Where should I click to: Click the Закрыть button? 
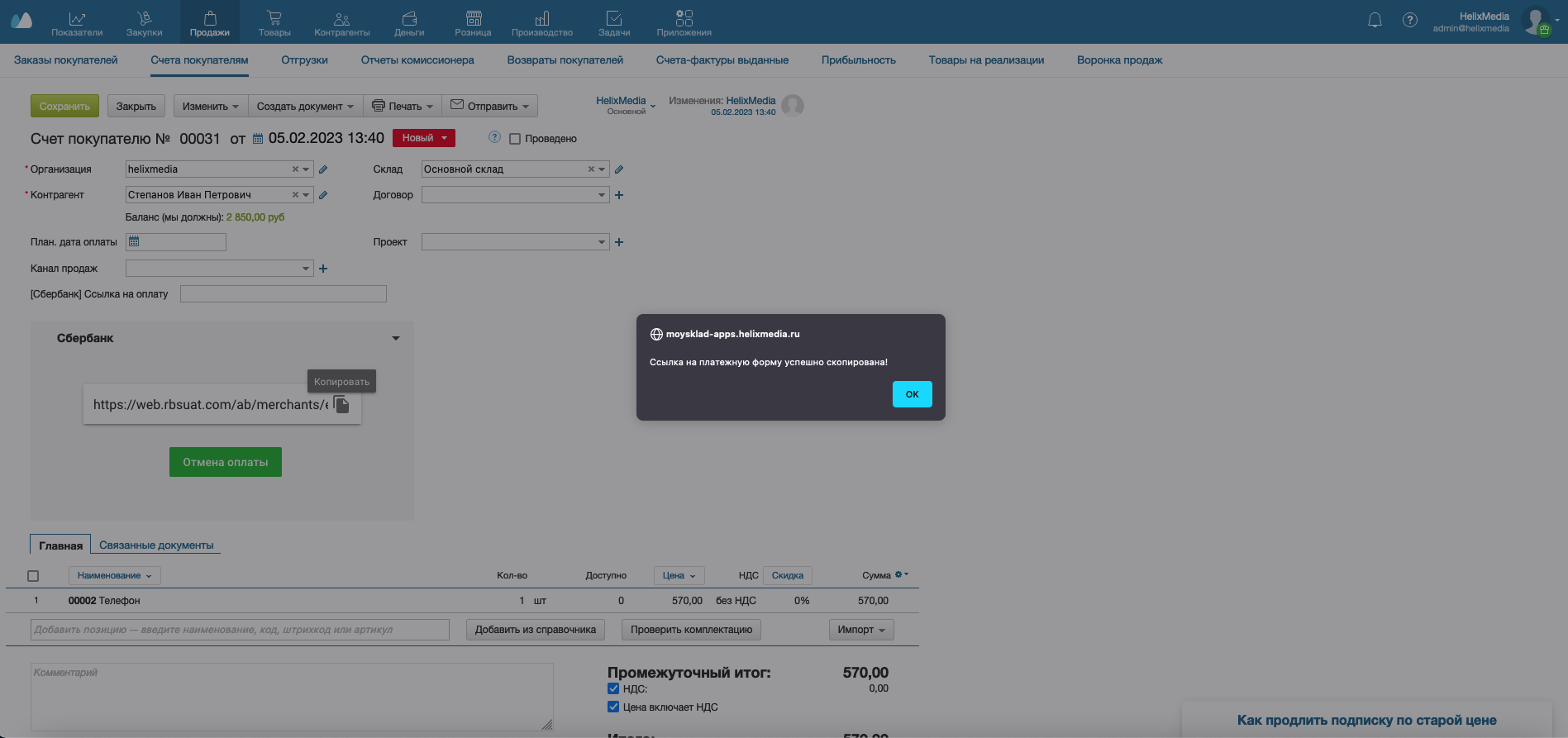point(136,106)
